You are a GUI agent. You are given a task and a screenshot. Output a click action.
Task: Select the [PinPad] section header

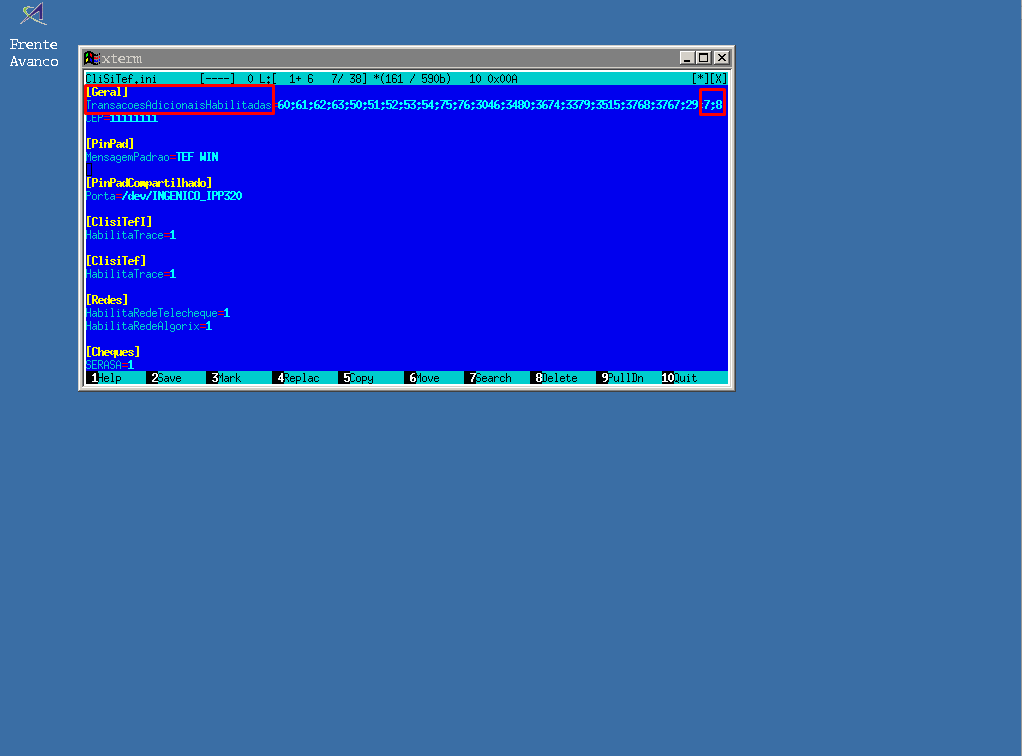coord(110,144)
